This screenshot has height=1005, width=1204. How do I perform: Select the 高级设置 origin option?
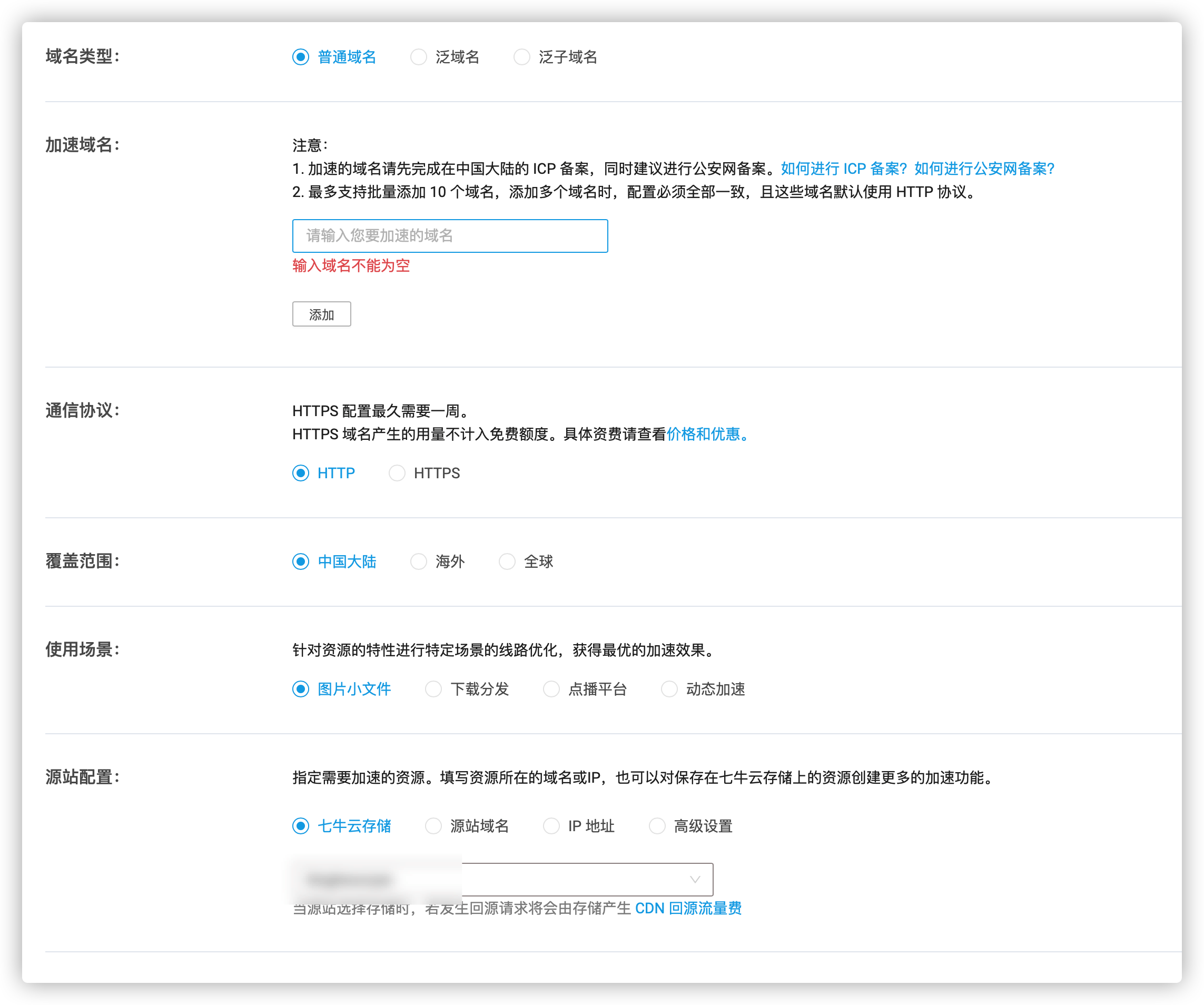point(657,826)
